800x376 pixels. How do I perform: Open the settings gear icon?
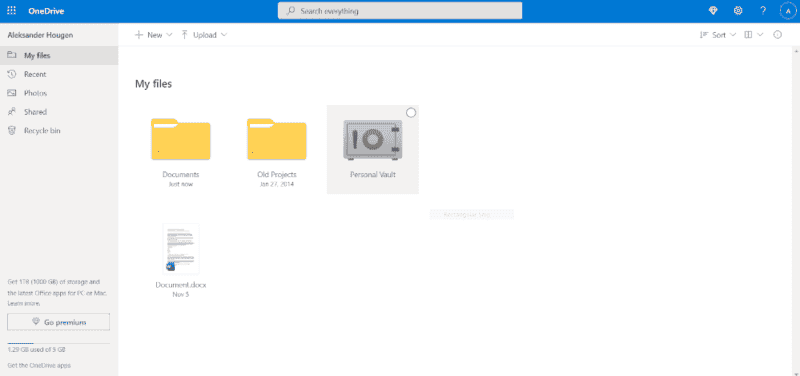(x=738, y=11)
